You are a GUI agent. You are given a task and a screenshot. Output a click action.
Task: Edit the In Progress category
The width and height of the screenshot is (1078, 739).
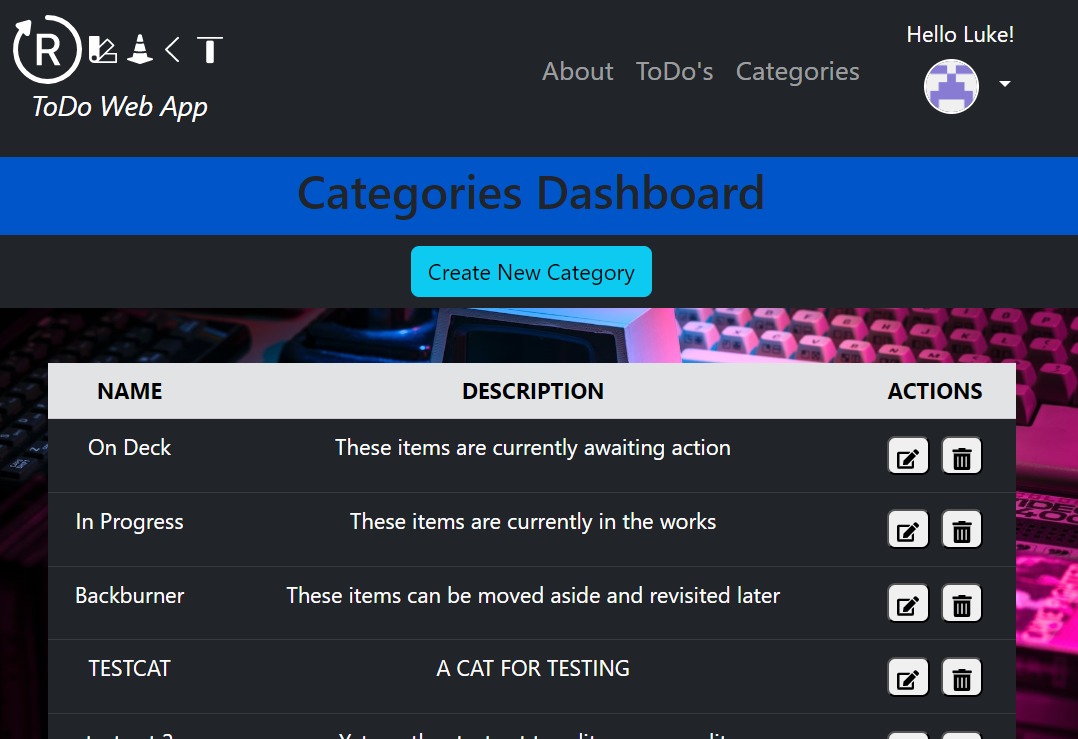908,530
